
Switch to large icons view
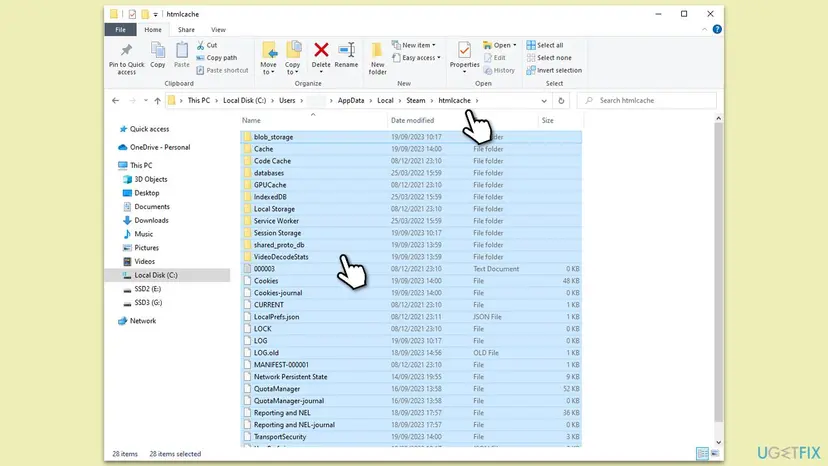coord(715,453)
